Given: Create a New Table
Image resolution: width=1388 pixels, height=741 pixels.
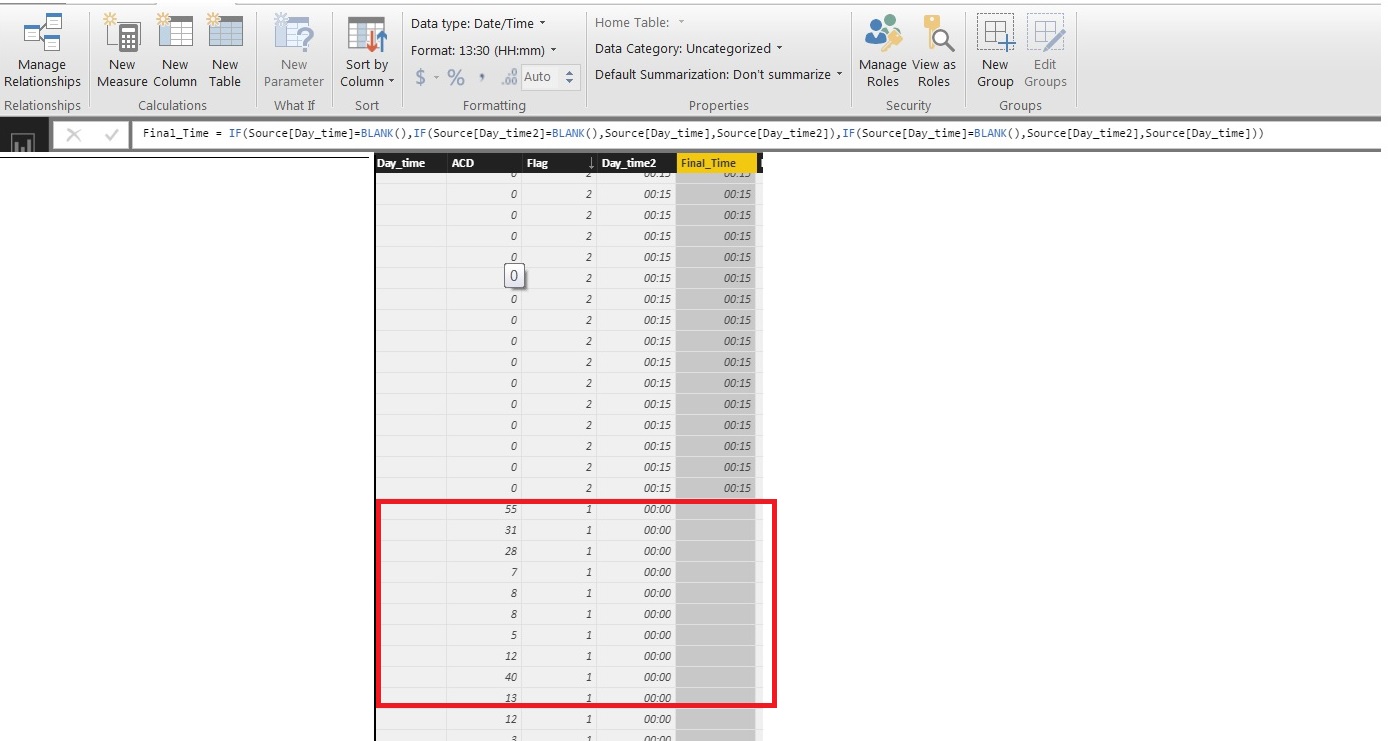Looking at the screenshot, I should point(225,52).
